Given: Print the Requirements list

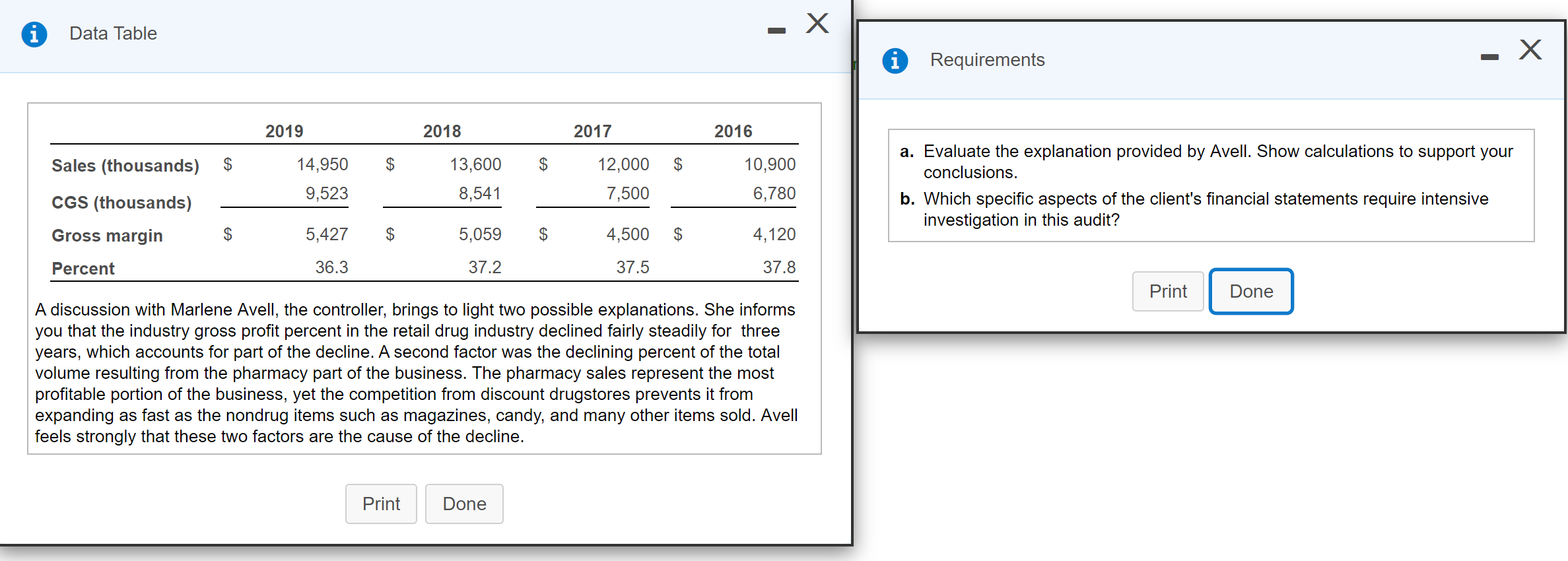Looking at the screenshot, I should (1168, 291).
